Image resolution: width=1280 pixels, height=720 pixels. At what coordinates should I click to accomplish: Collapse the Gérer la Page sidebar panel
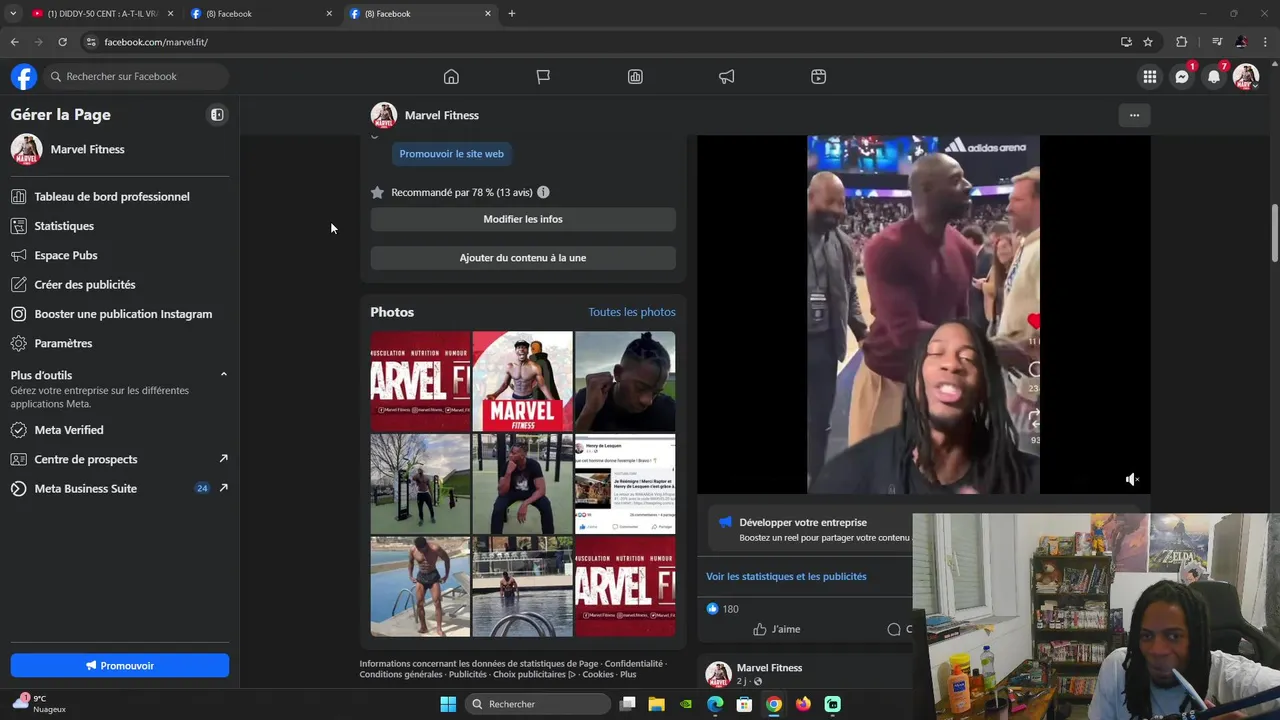pyautogui.click(x=217, y=115)
